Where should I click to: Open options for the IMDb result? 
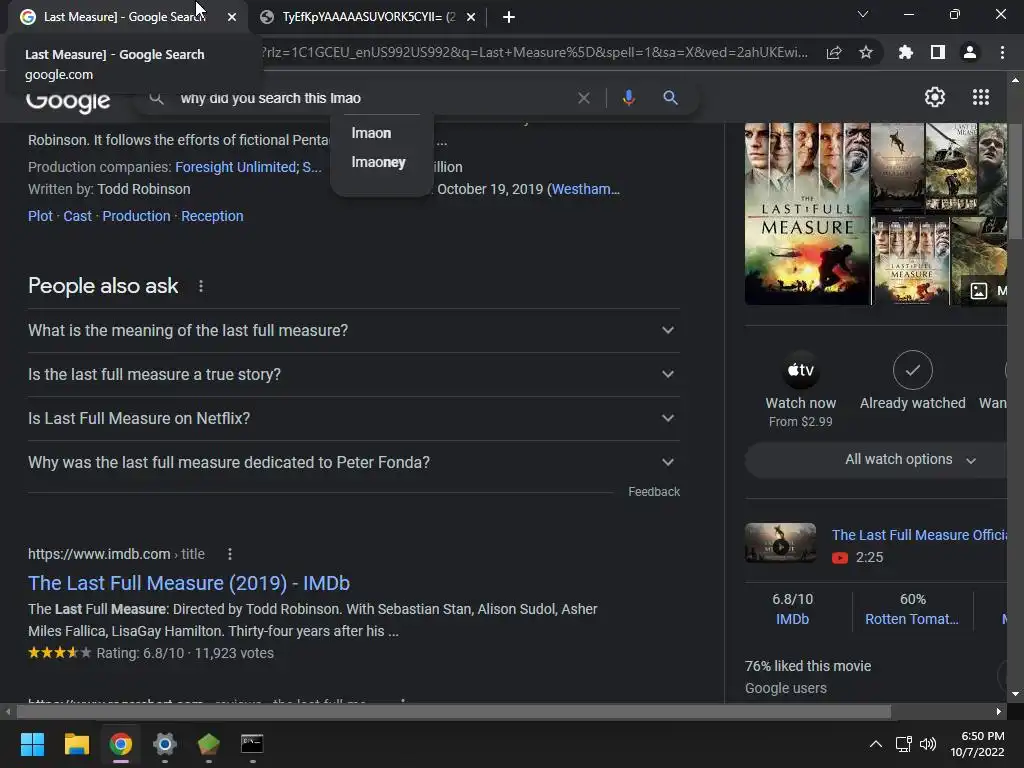click(x=230, y=554)
